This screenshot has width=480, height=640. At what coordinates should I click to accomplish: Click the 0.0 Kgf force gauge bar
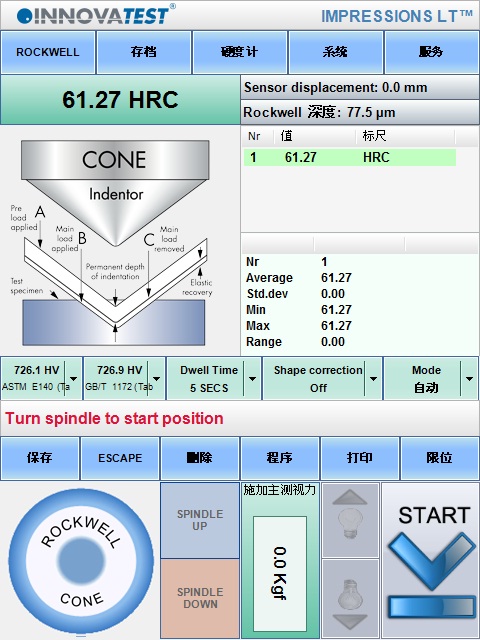[x=280, y=573]
